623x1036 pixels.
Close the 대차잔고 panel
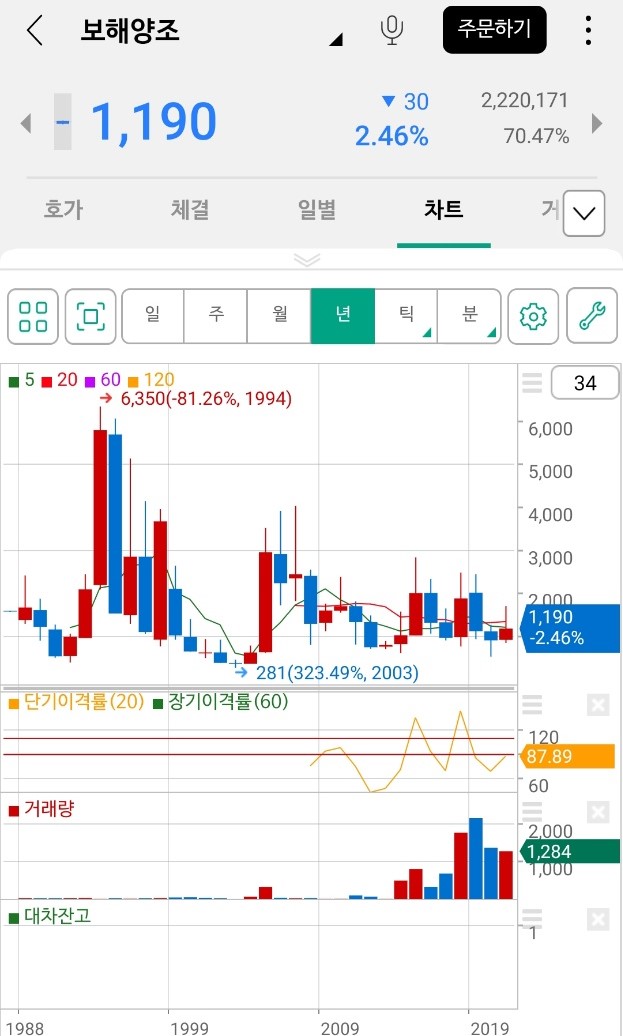598,919
